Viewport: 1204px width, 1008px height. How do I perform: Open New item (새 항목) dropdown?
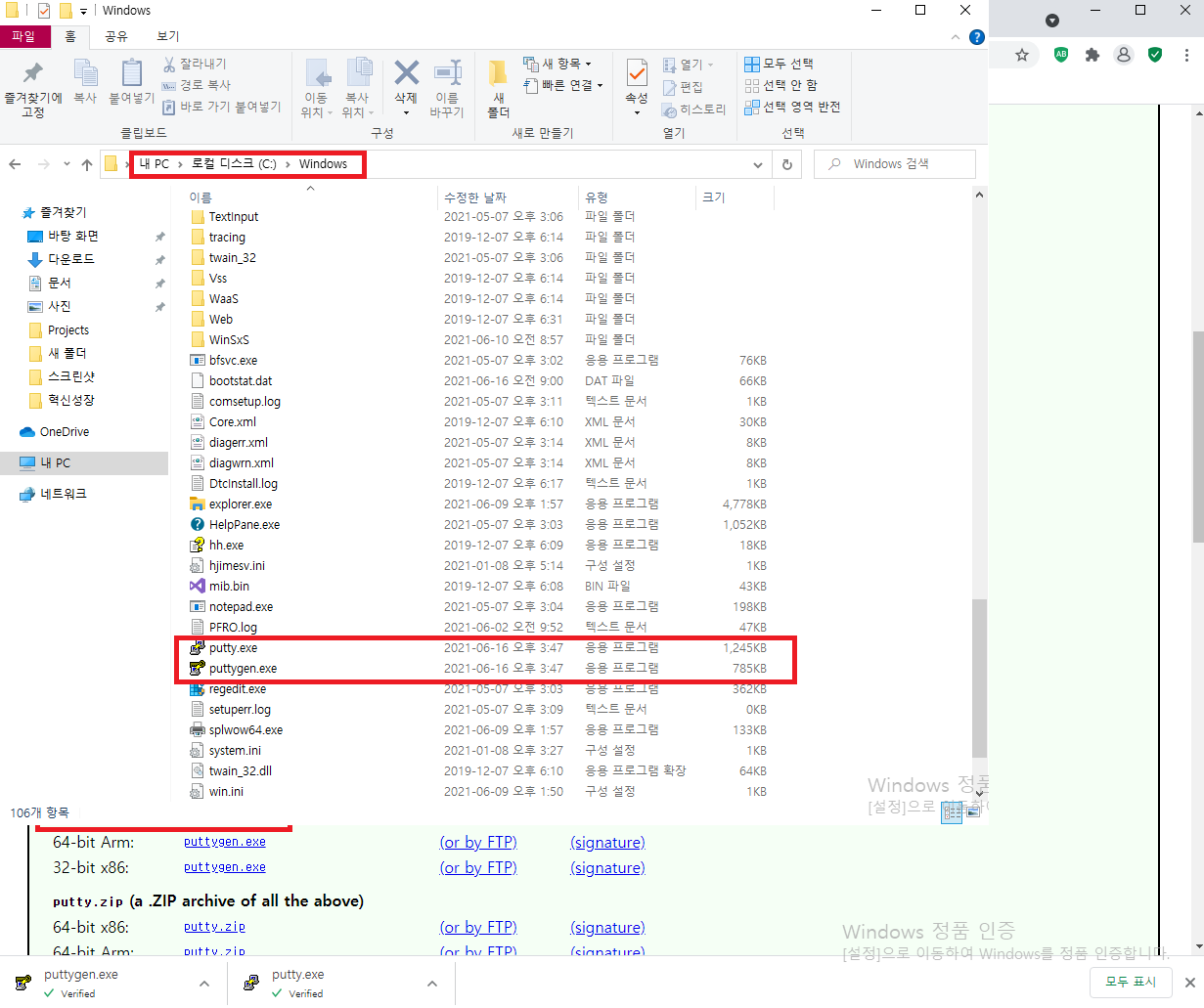pos(557,64)
